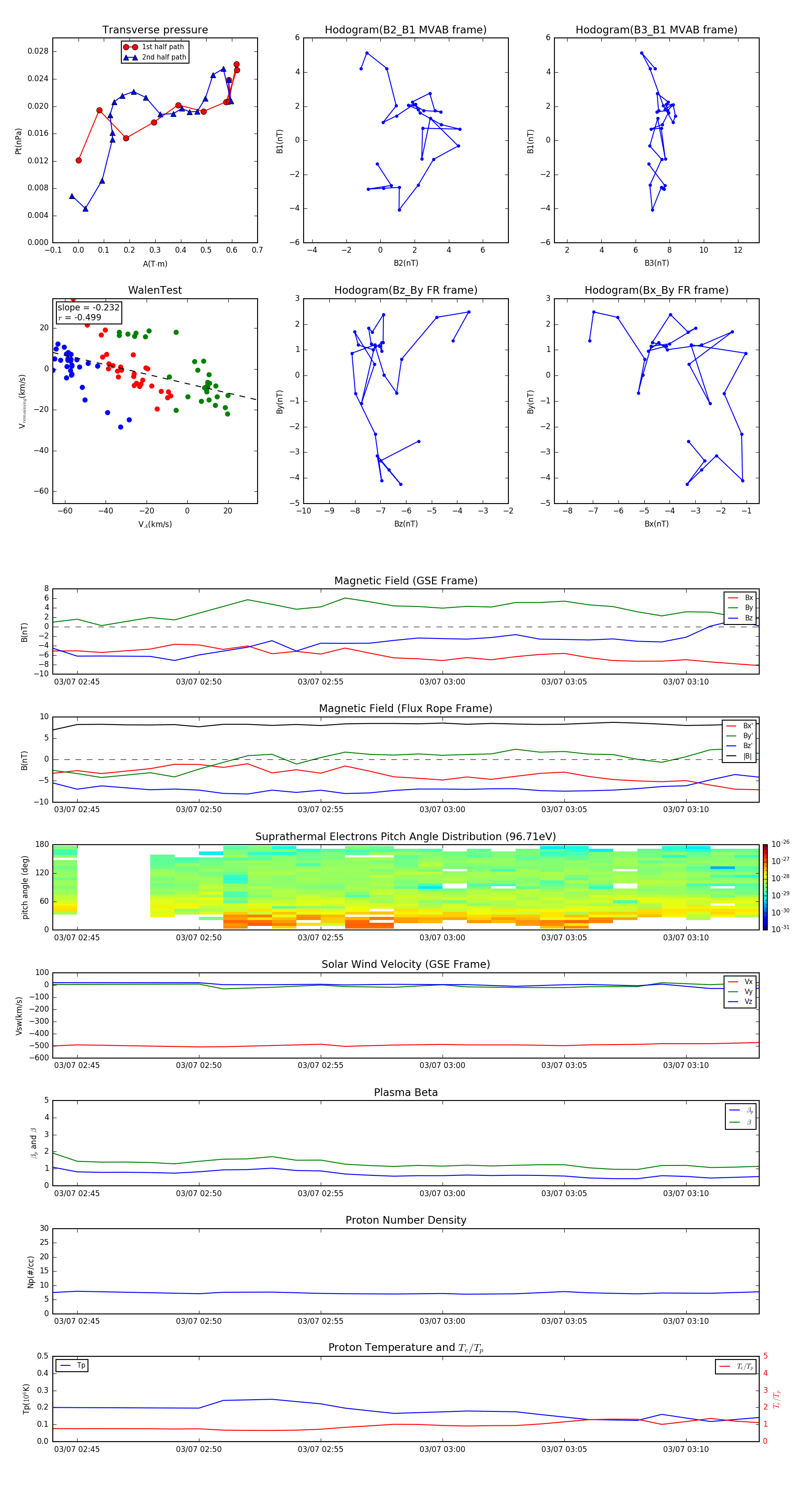Click the "Magnetic Field (GSE Frame)" title
This screenshot has height=1489, width=812.
pyautogui.click(x=406, y=581)
